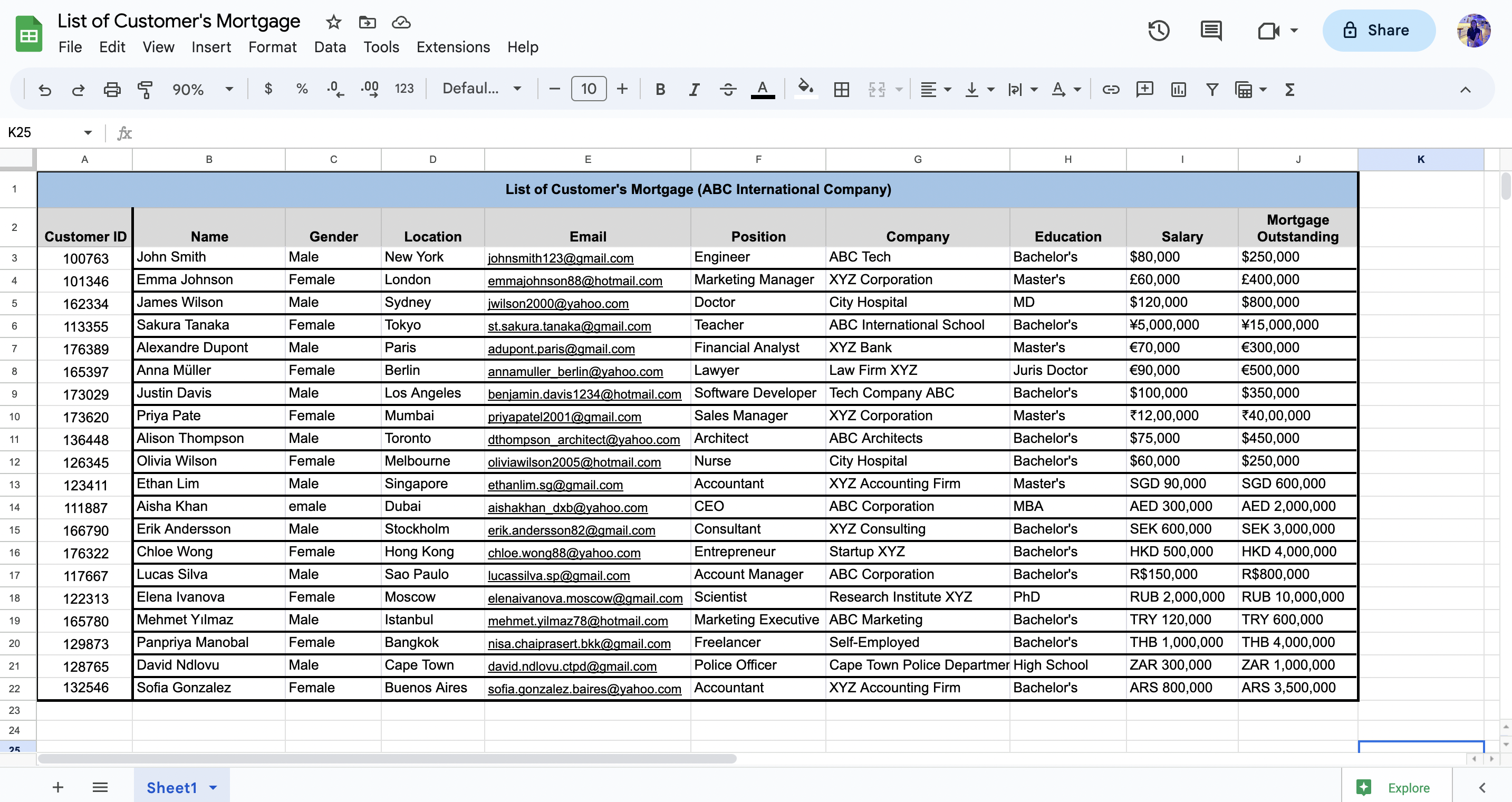Expand the merge cells dropdown arrow
The image size is (1512, 802).
tap(899, 89)
